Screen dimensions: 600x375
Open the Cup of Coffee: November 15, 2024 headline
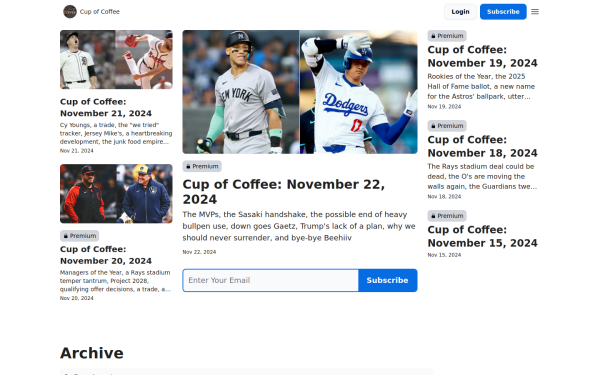483,236
